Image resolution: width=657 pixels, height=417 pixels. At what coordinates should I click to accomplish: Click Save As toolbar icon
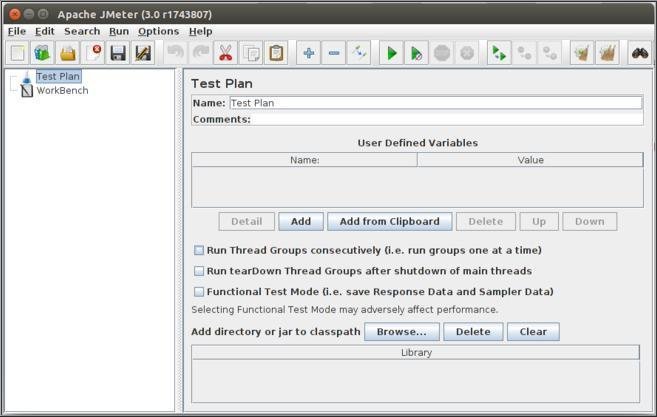point(143,53)
